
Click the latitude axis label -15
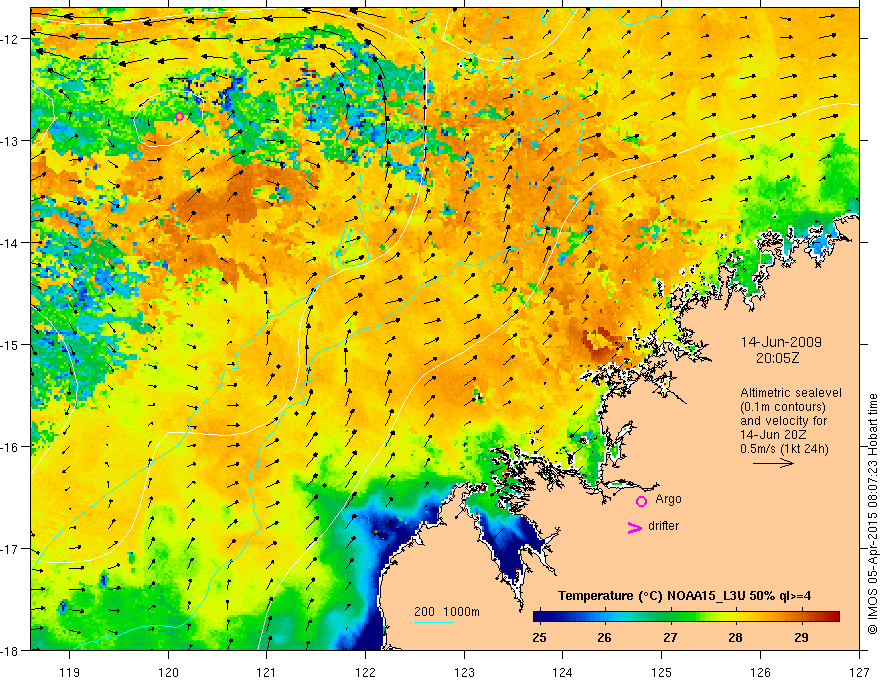tap(11, 345)
